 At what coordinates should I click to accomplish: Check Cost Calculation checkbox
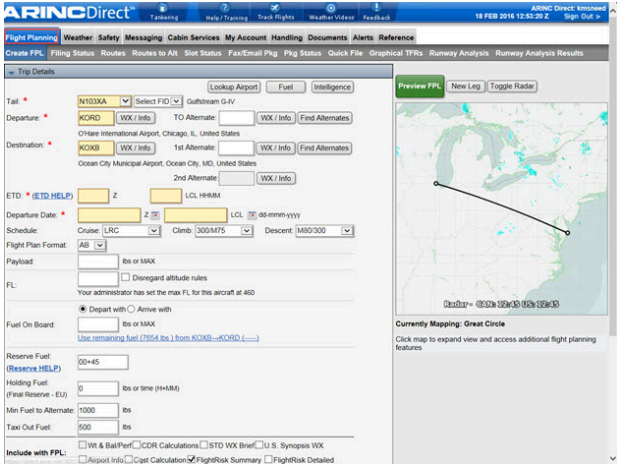click(129, 459)
